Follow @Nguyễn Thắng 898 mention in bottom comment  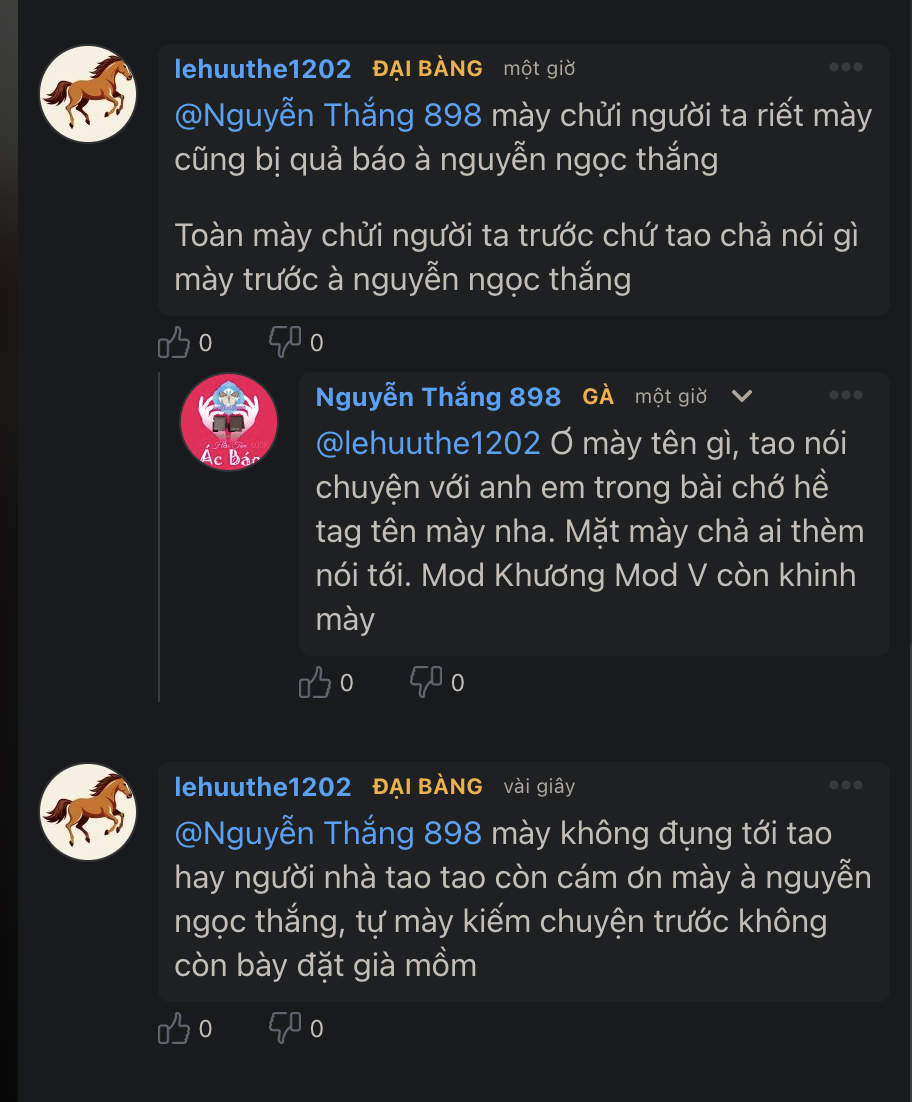coord(328,834)
